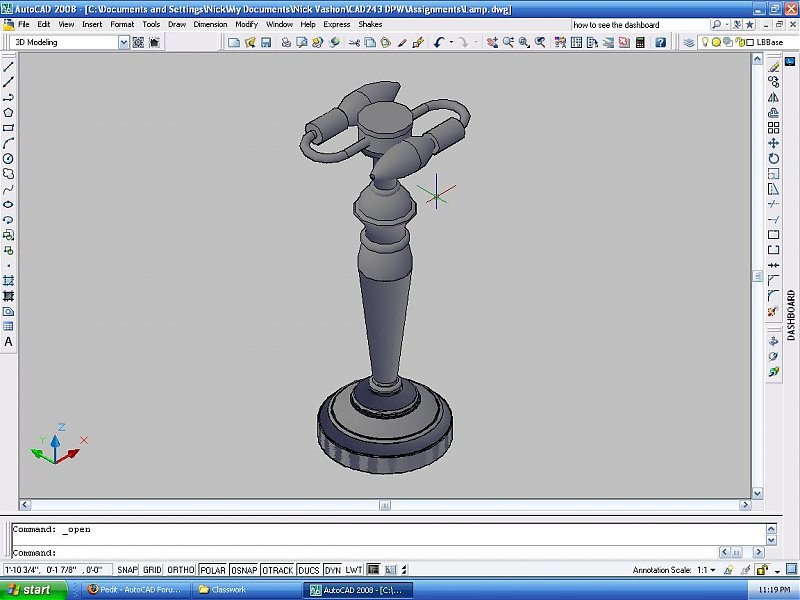Click the Array modify tool
This screenshot has height=600, width=800.
point(774,128)
